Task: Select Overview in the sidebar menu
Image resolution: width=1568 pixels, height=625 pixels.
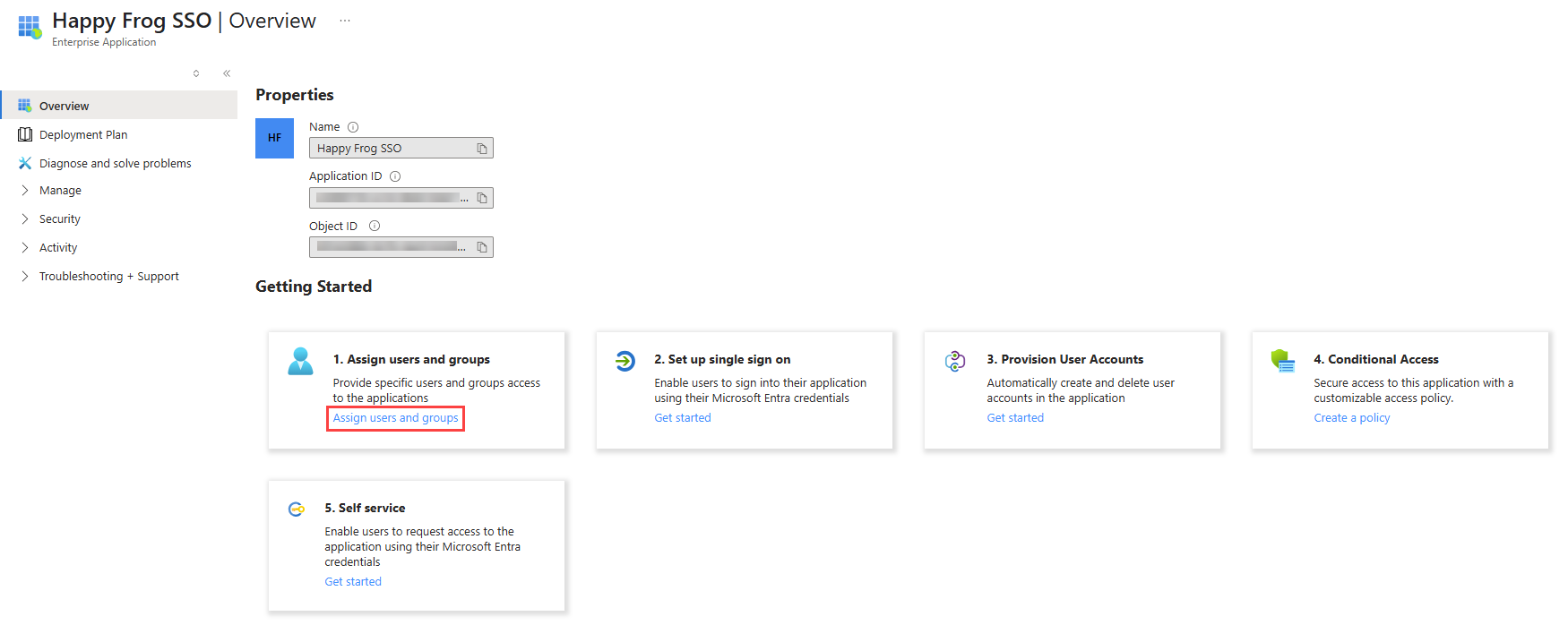Action: [x=119, y=106]
